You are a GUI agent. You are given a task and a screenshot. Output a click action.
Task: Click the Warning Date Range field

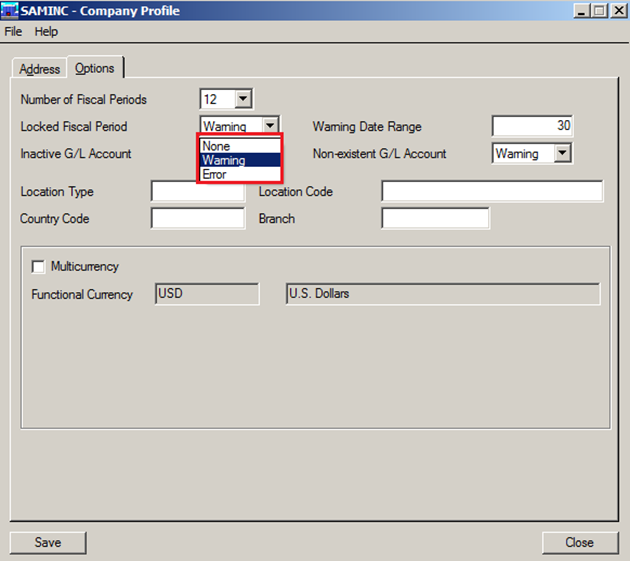pyautogui.click(x=532, y=126)
